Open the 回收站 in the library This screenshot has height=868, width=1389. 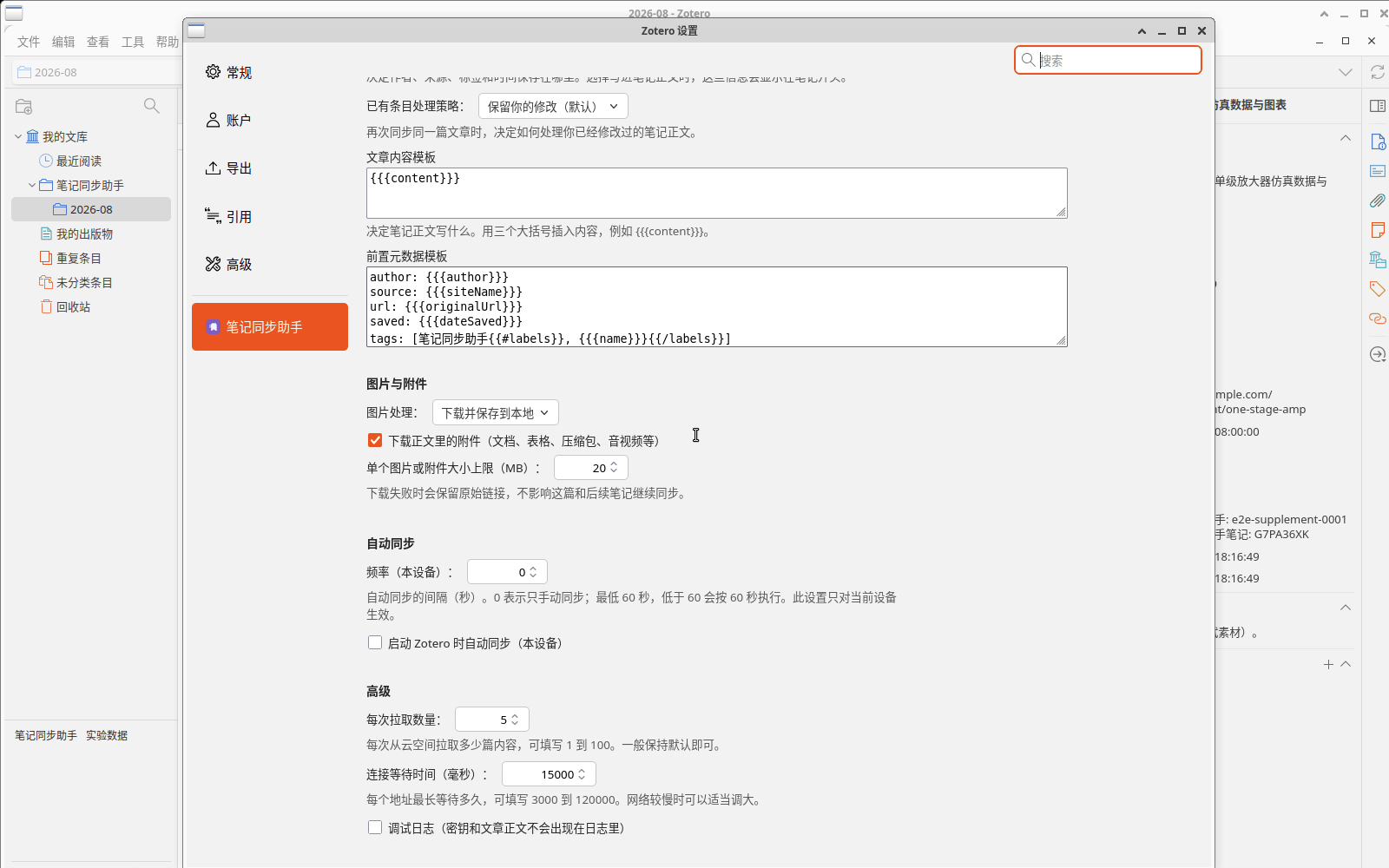(73, 306)
